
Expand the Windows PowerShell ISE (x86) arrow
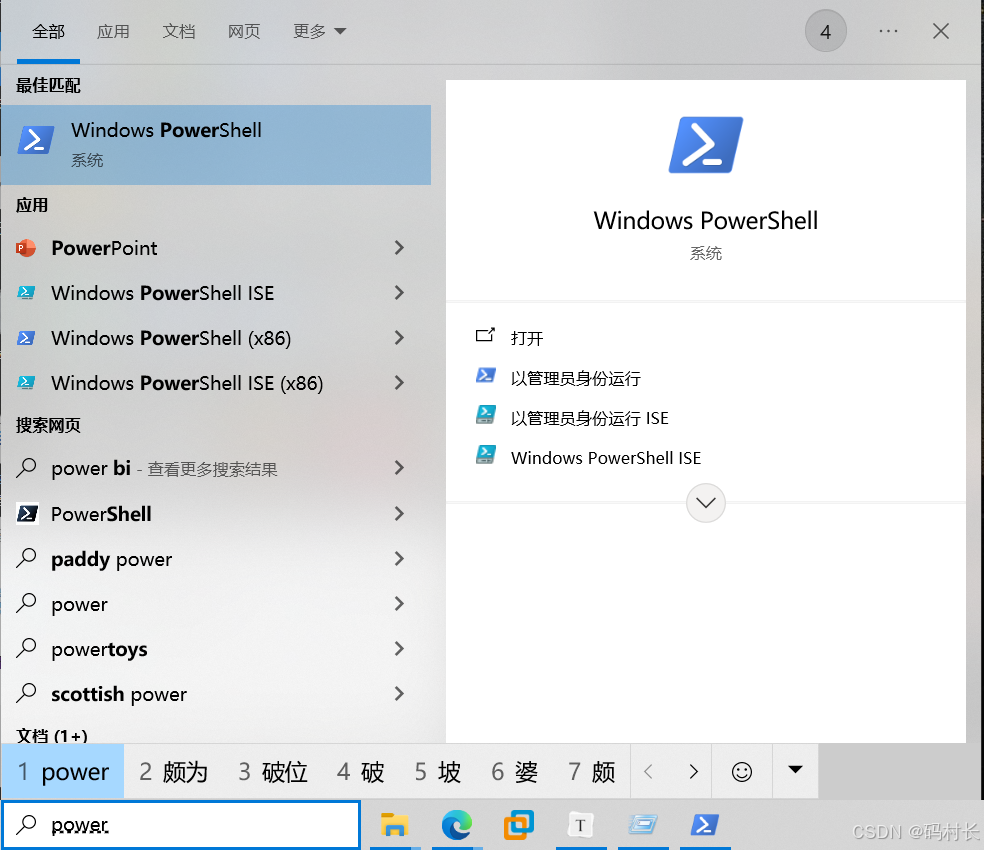[399, 382]
